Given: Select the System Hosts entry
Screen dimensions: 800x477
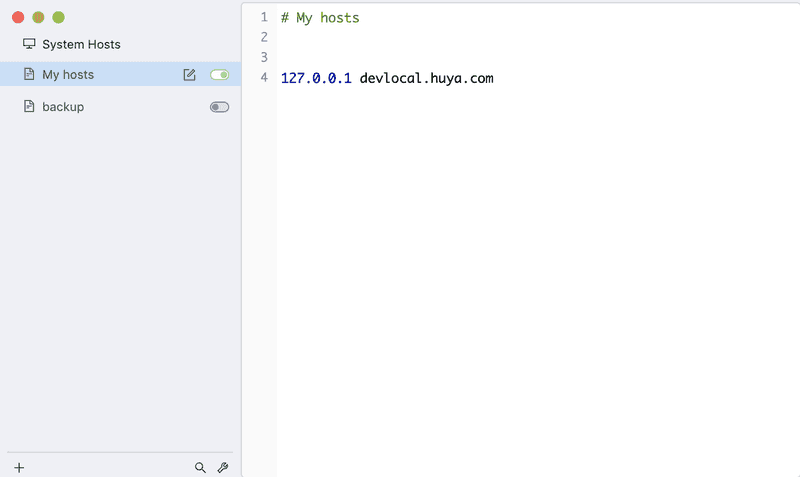Looking at the screenshot, I should pyautogui.click(x=81, y=44).
